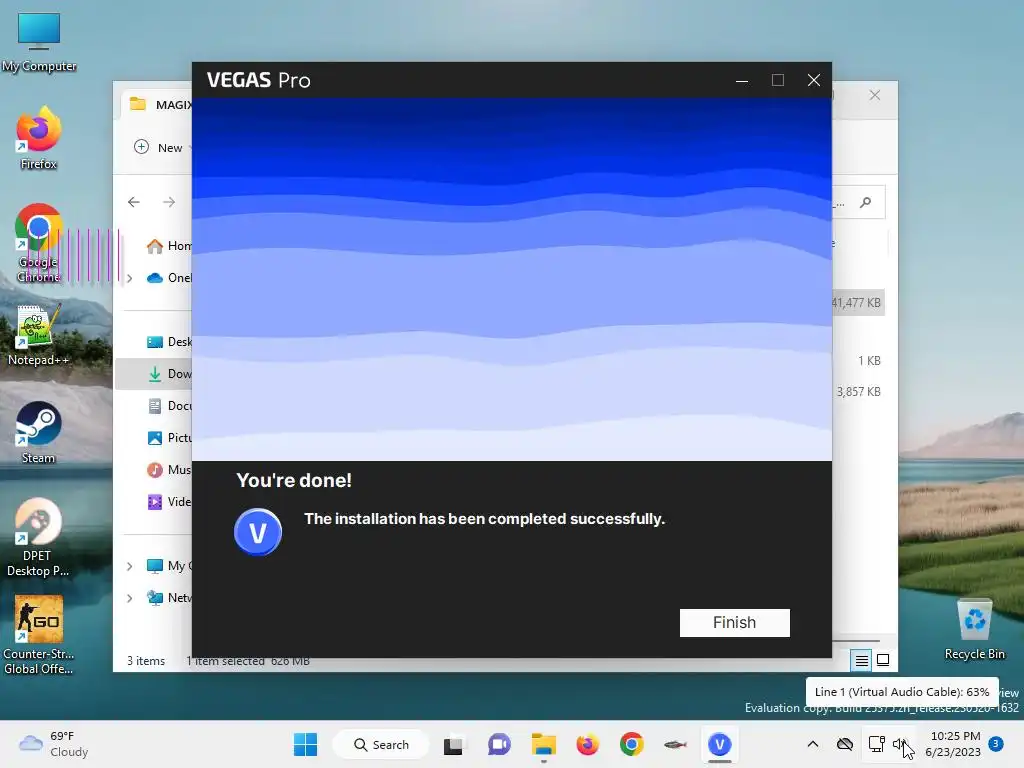The width and height of the screenshot is (1024, 768).
Task: Click the Finish button in VEGAS Pro installer
Action: 734,622
